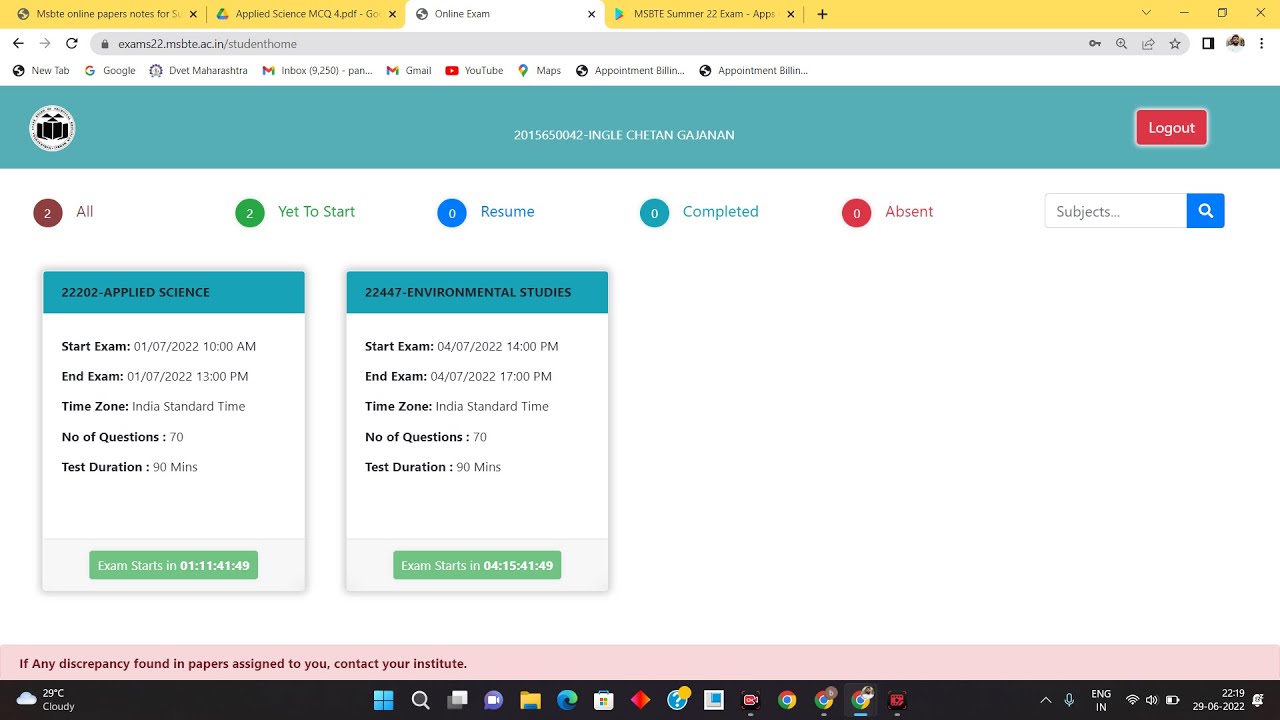The height and width of the screenshot is (720, 1280).
Task: Open the taskbar Search icon
Action: (421, 700)
